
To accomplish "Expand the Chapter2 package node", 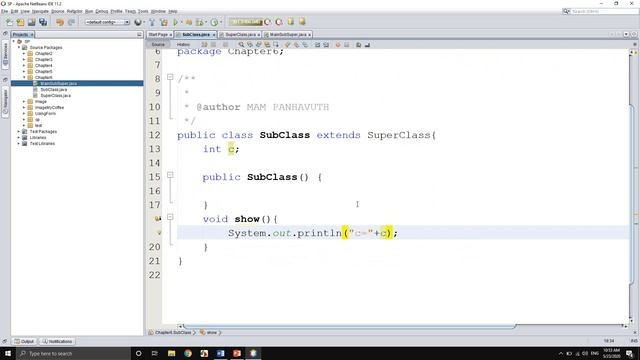I will pos(24,53).
